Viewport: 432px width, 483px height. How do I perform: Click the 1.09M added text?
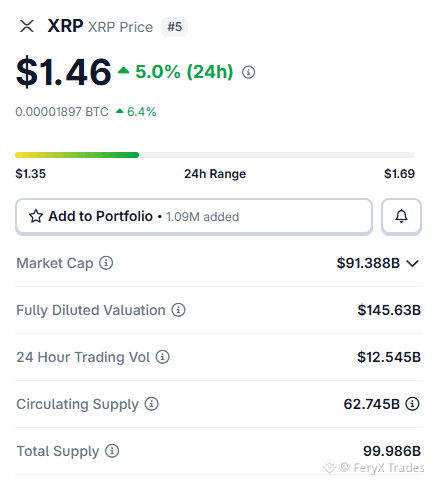[x=202, y=217]
